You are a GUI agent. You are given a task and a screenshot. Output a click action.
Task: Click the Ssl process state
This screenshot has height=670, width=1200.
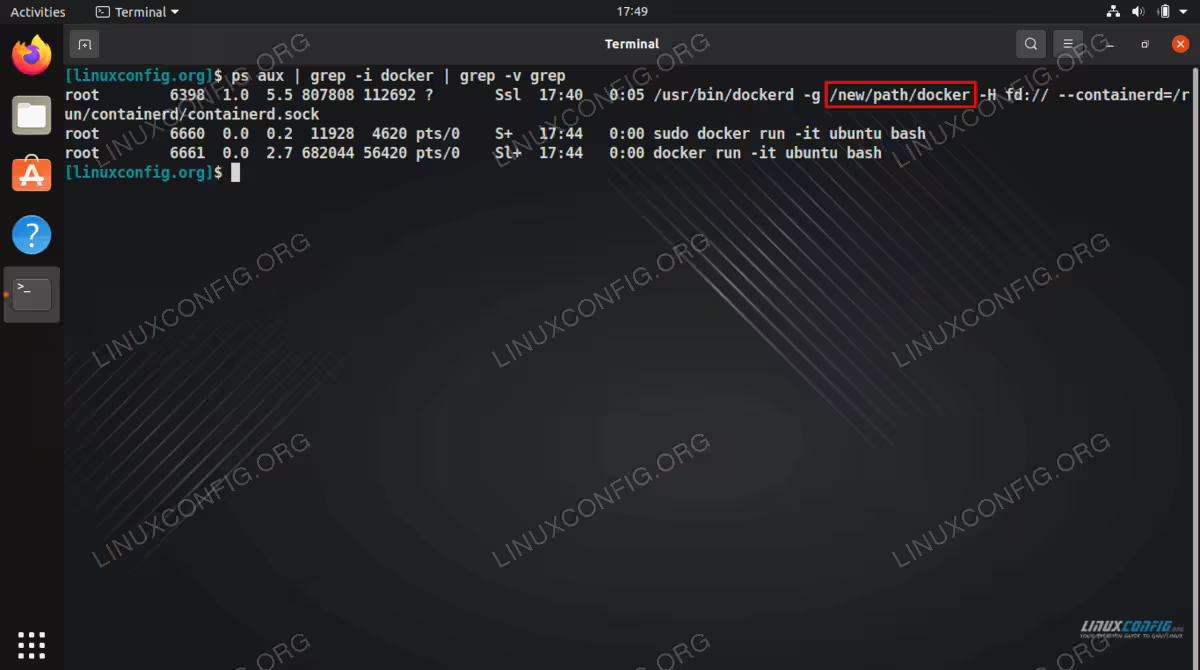coord(508,95)
